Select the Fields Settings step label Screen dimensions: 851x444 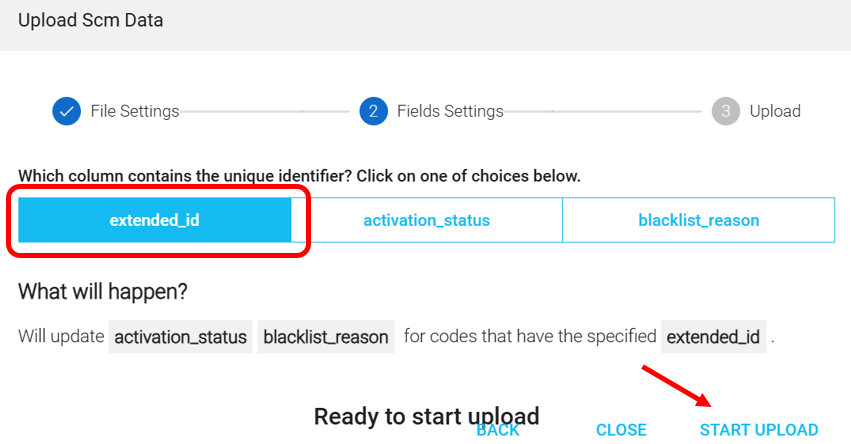[450, 111]
